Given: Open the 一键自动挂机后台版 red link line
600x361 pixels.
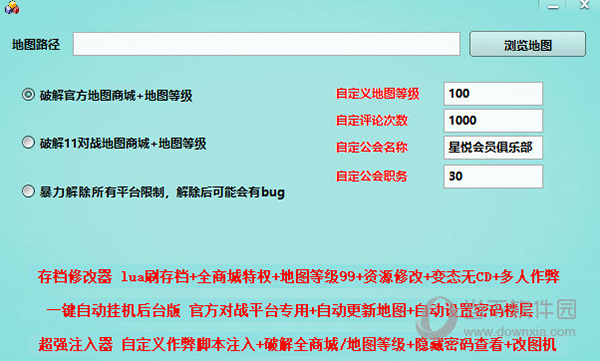Looking at the screenshot, I should [290, 310].
